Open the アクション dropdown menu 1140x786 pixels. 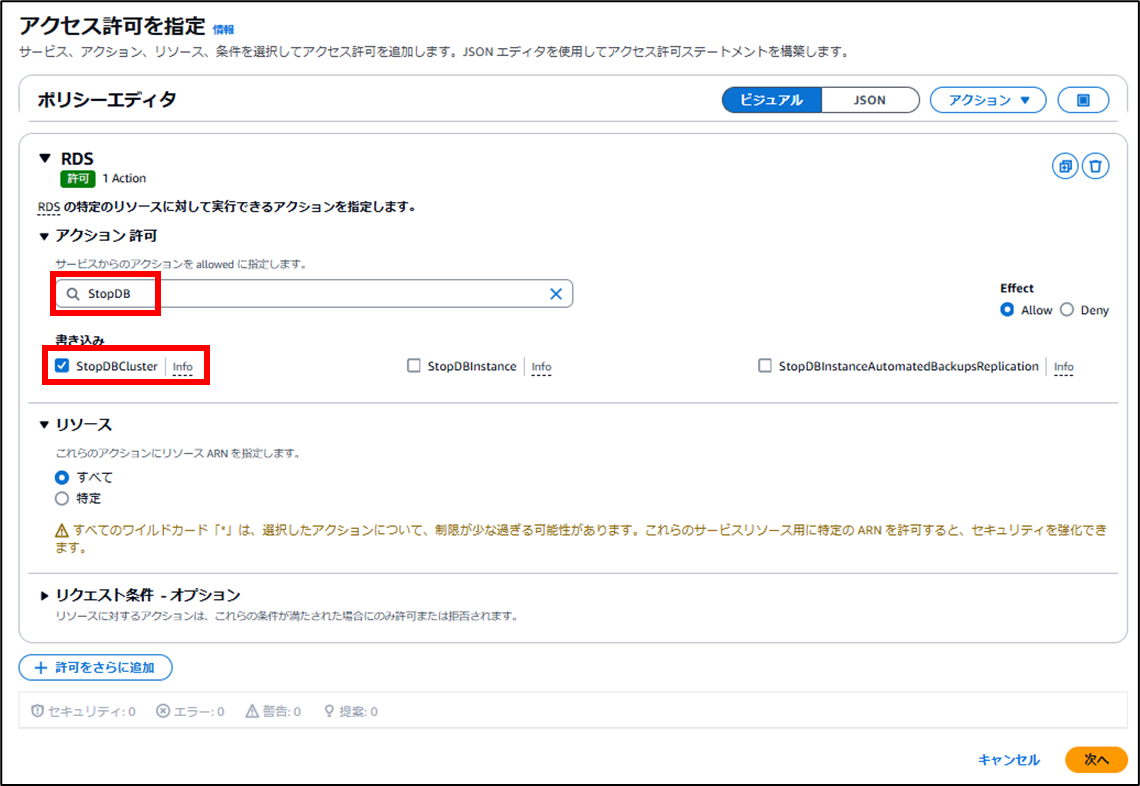coord(988,100)
